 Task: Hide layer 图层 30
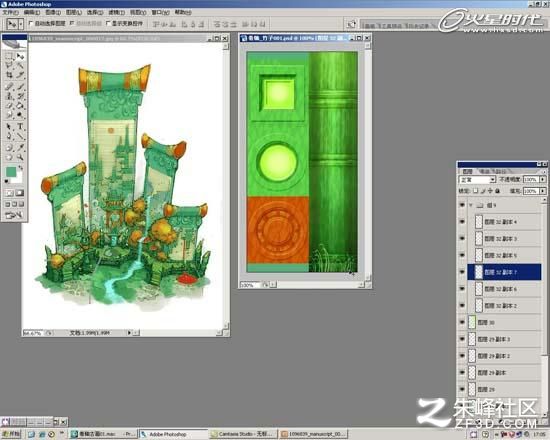462,322
